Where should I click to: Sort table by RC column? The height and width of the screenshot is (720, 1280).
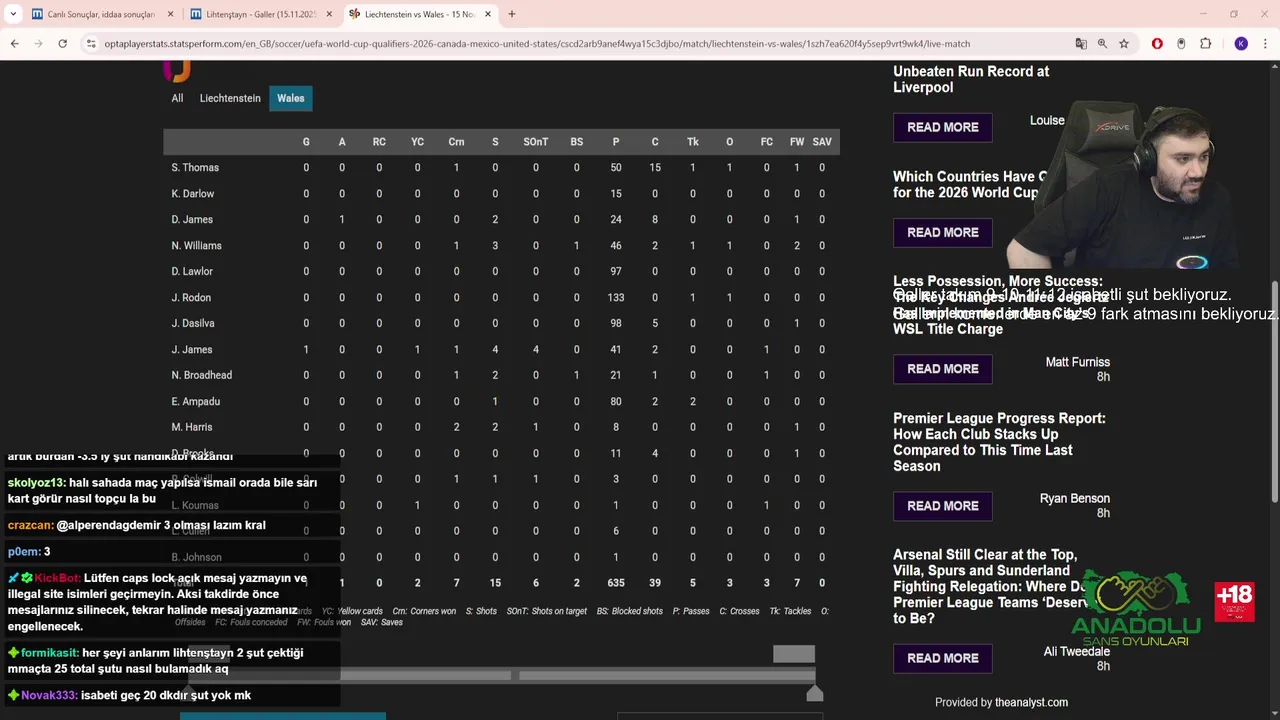[379, 142]
